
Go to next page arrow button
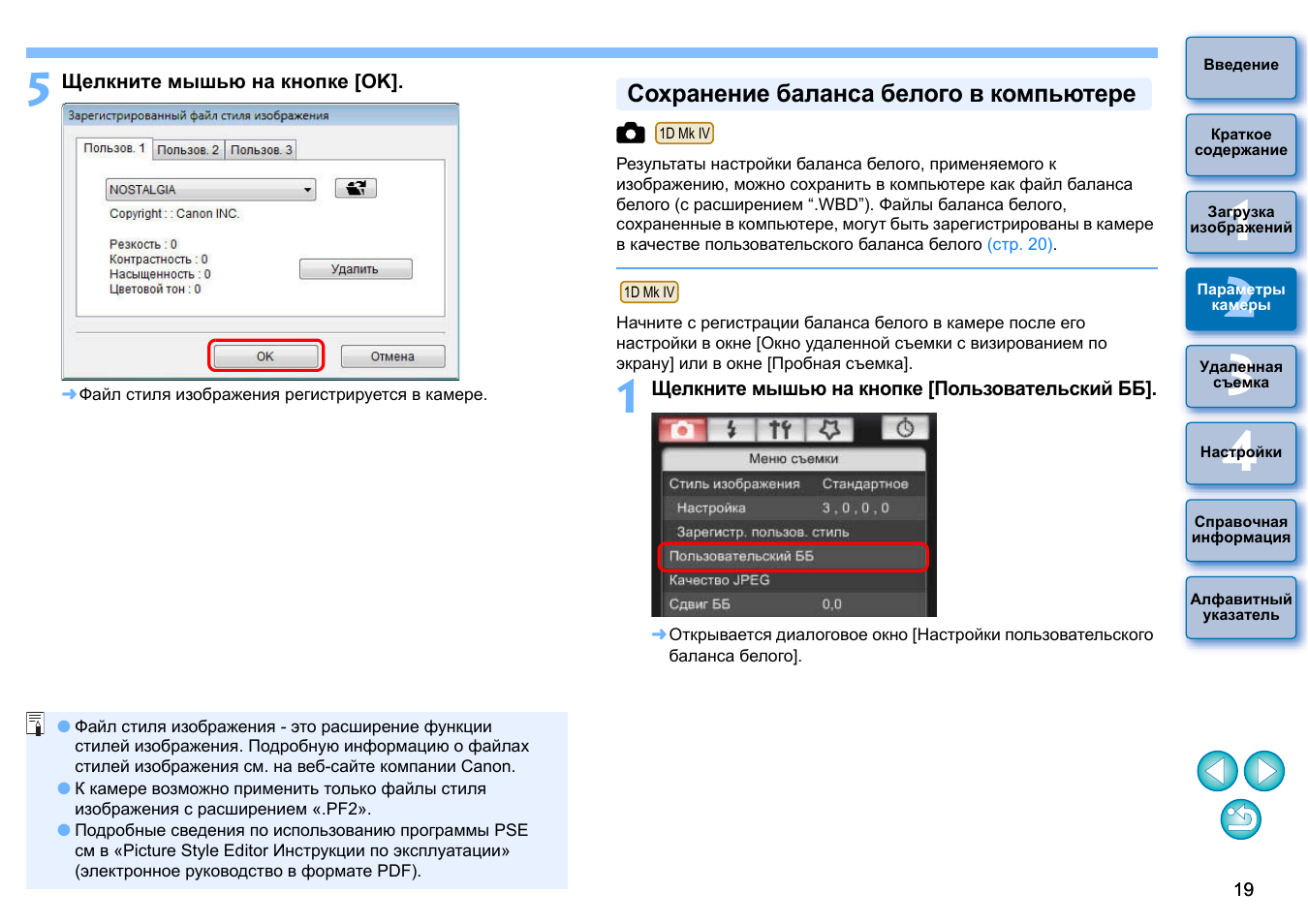pos(1264,771)
